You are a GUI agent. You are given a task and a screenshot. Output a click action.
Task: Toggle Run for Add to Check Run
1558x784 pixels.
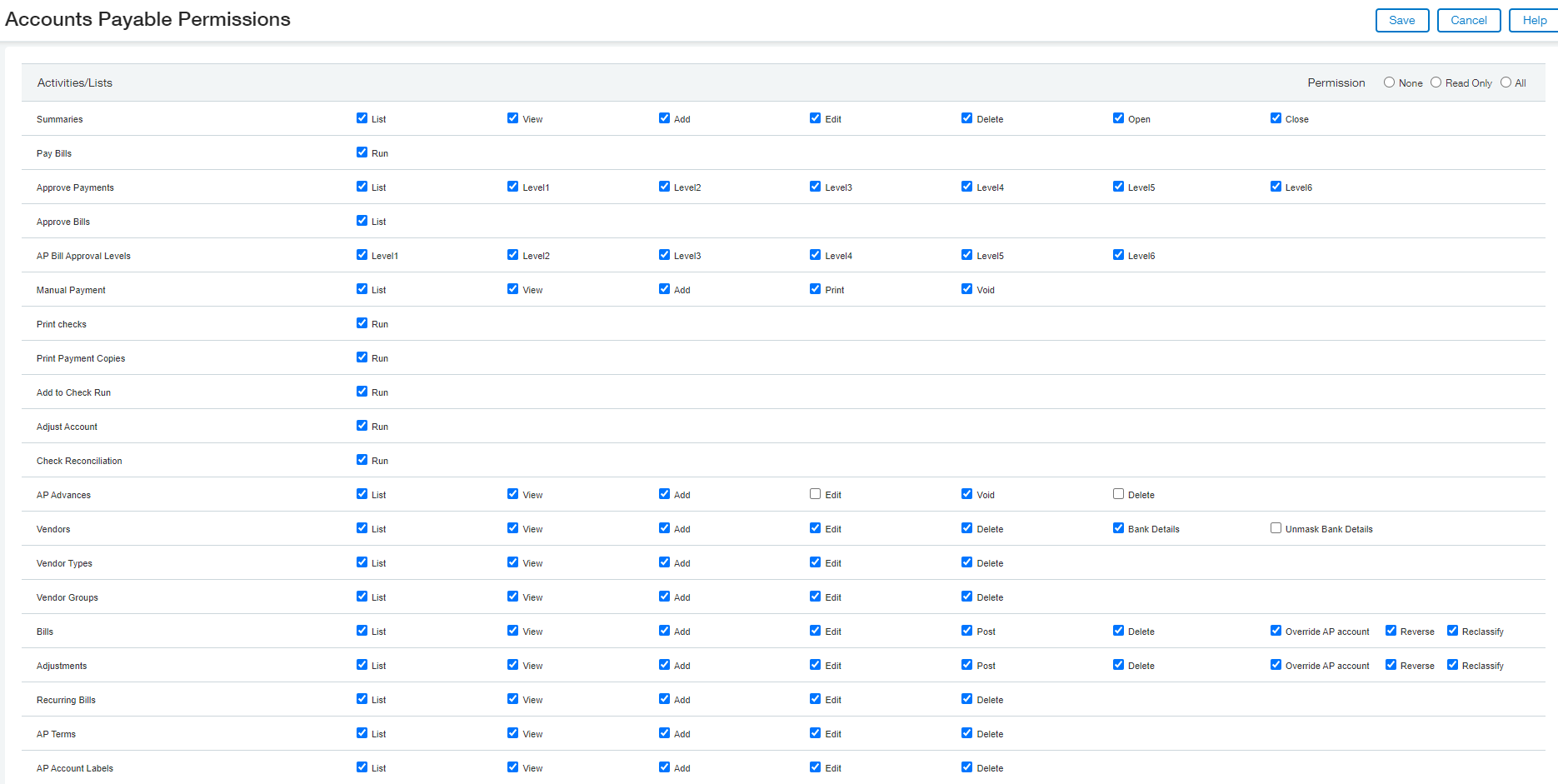coord(362,392)
